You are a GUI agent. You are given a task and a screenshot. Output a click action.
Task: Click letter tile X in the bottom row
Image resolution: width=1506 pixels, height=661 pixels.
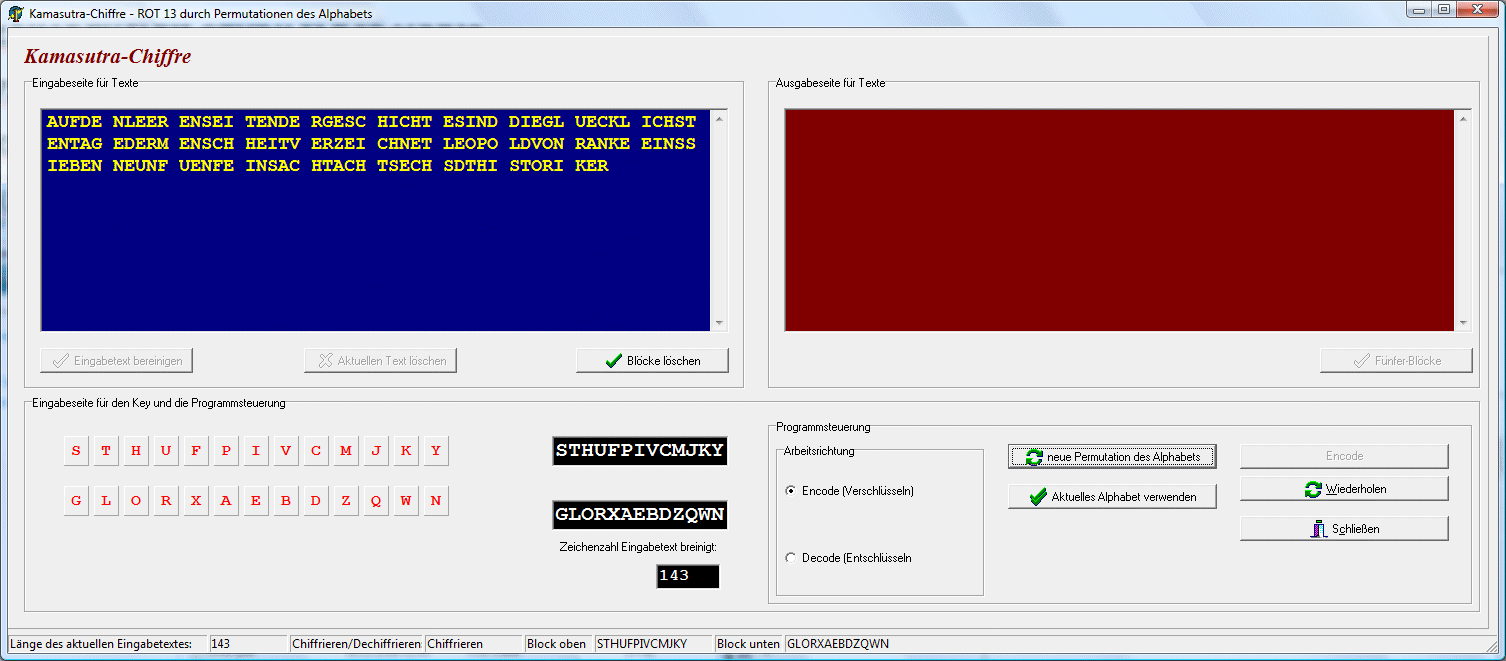click(x=196, y=501)
